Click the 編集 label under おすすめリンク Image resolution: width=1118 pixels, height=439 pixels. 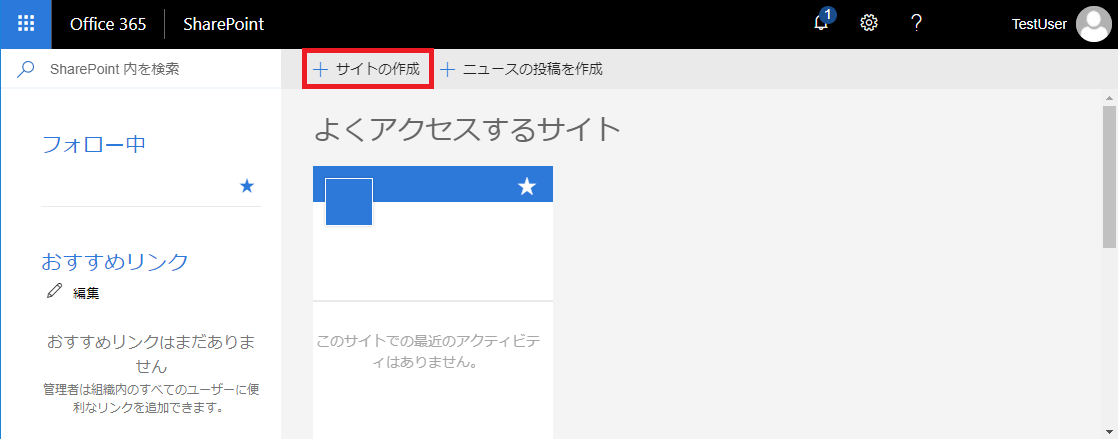point(86,293)
